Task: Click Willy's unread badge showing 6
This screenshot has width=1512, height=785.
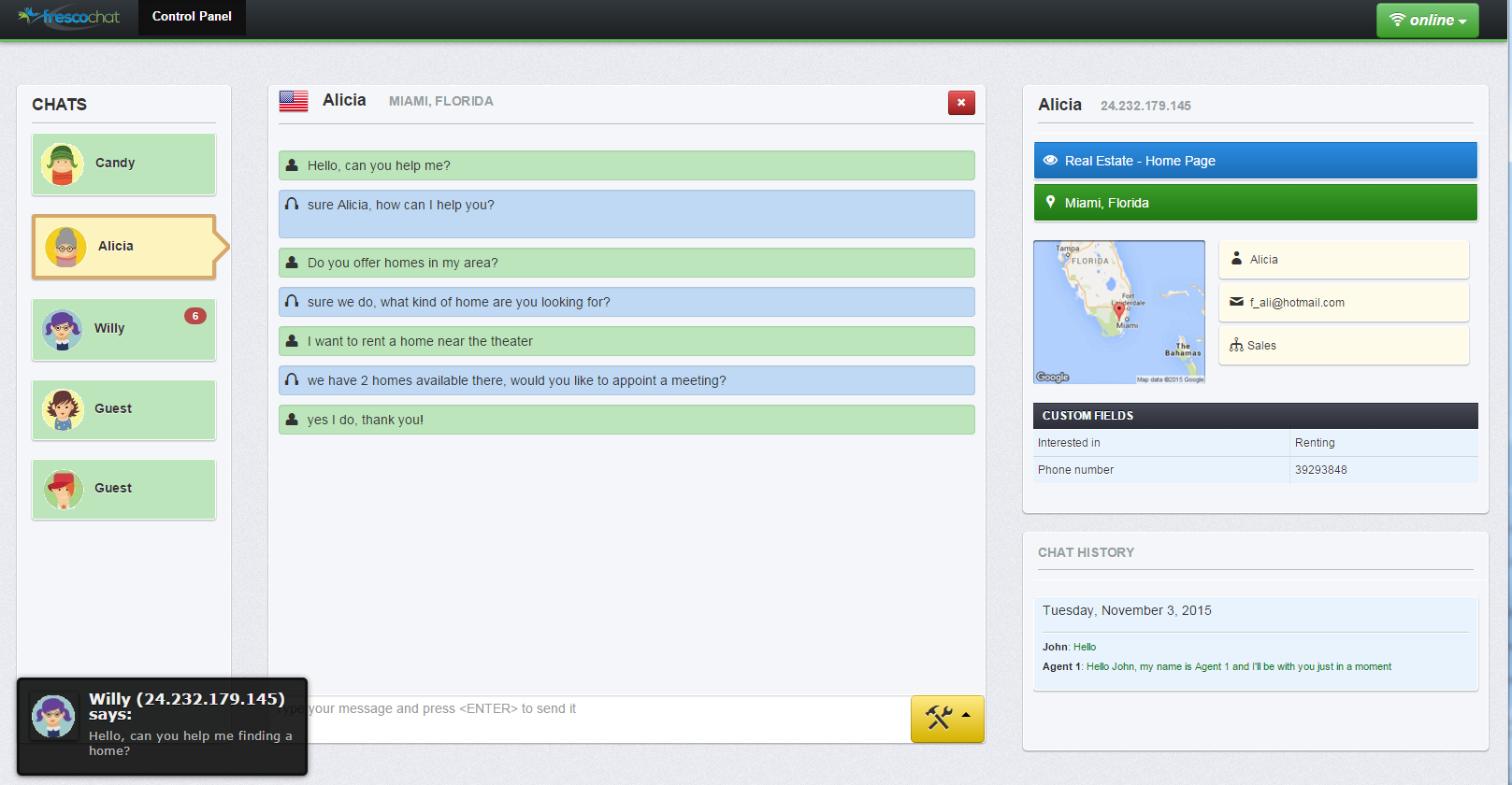Action: (x=195, y=316)
